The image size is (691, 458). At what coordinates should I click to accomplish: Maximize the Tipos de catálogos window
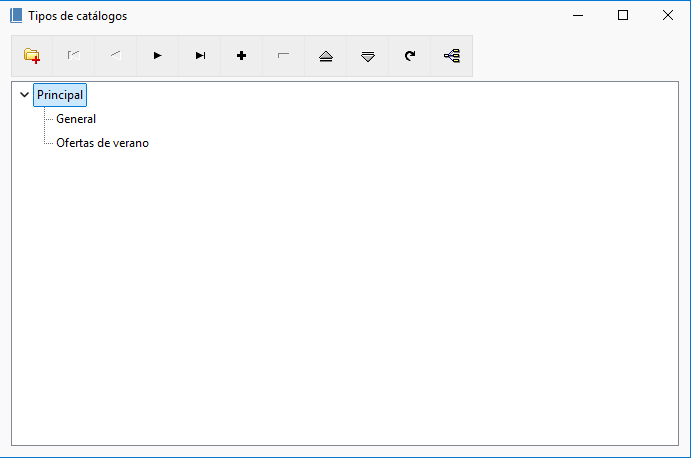click(623, 15)
